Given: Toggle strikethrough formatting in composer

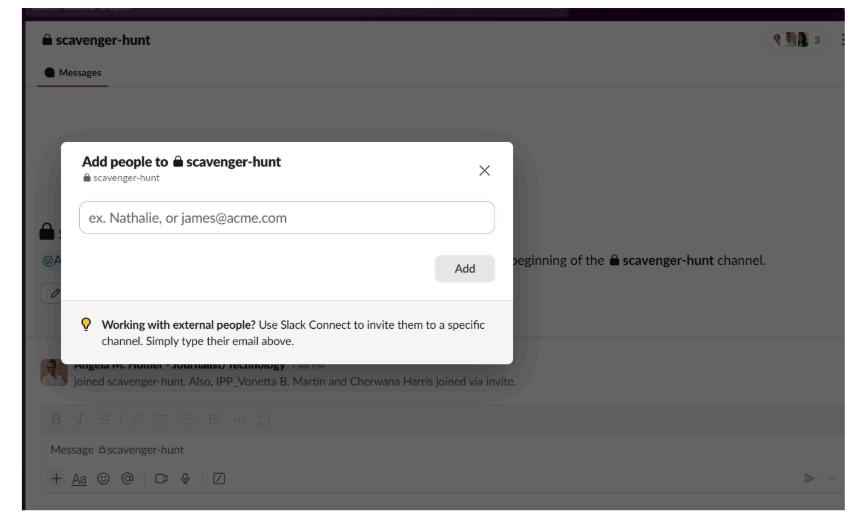Looking at the screenshot, I should tap(104, 419).
